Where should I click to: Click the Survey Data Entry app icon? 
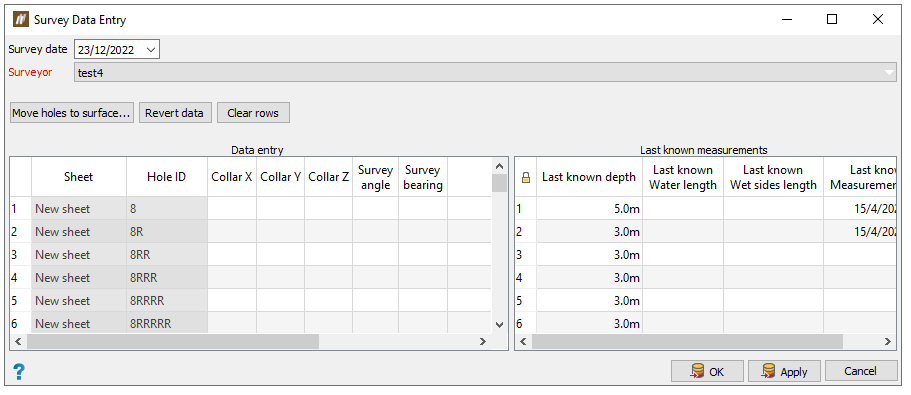(21, 19)
